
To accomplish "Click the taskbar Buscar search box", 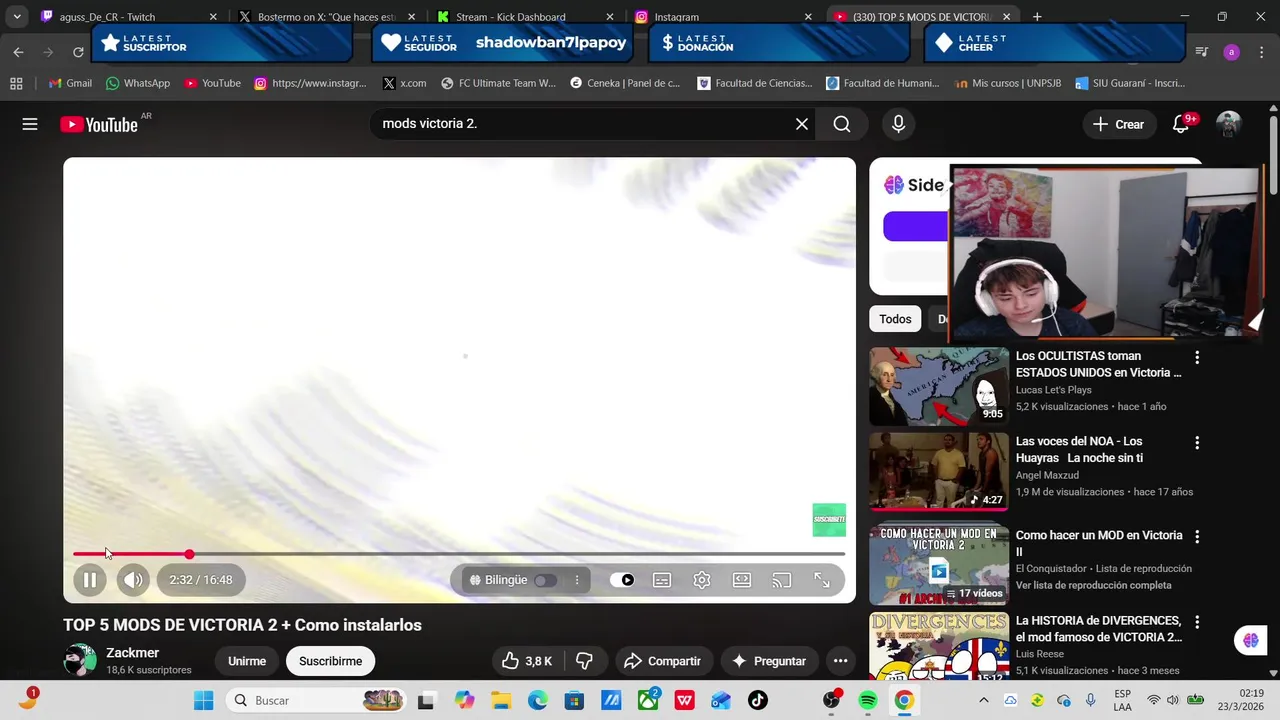I will click(317, 700).
